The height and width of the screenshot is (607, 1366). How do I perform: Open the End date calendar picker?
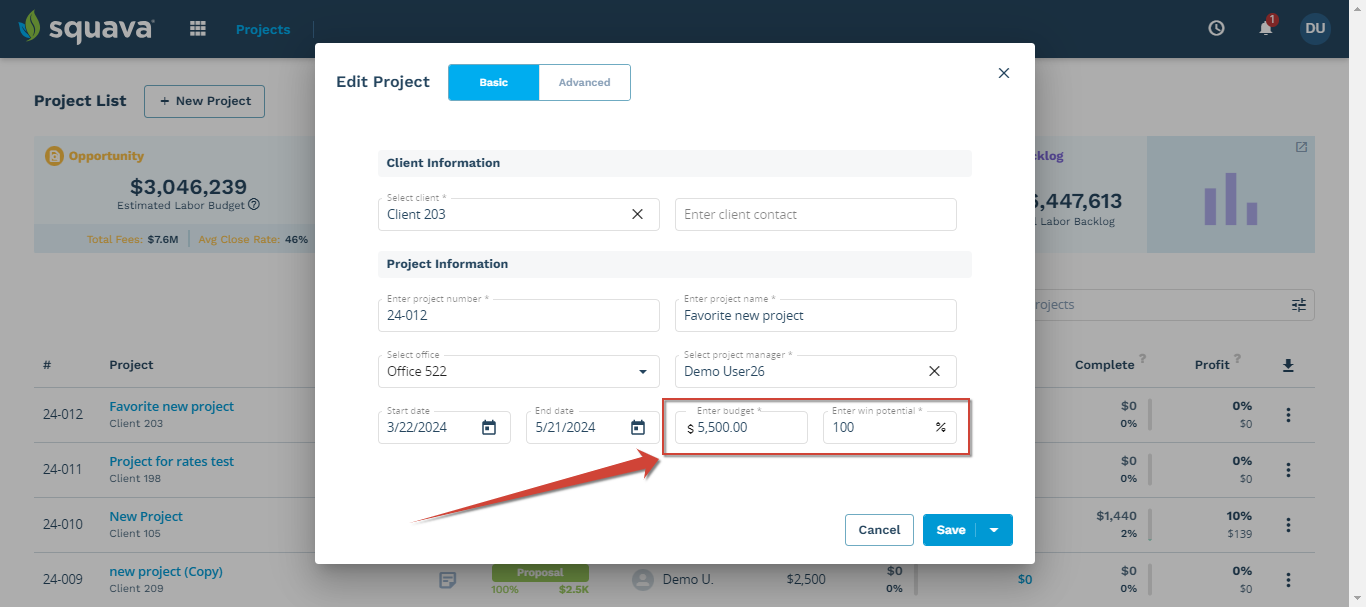coord(638,427)
